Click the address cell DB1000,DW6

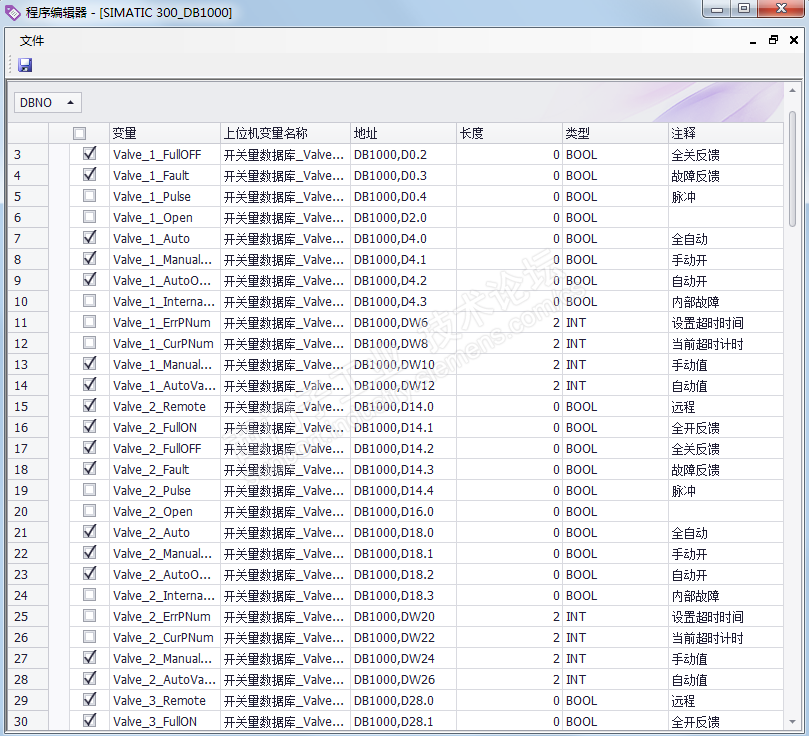[403, 322]
